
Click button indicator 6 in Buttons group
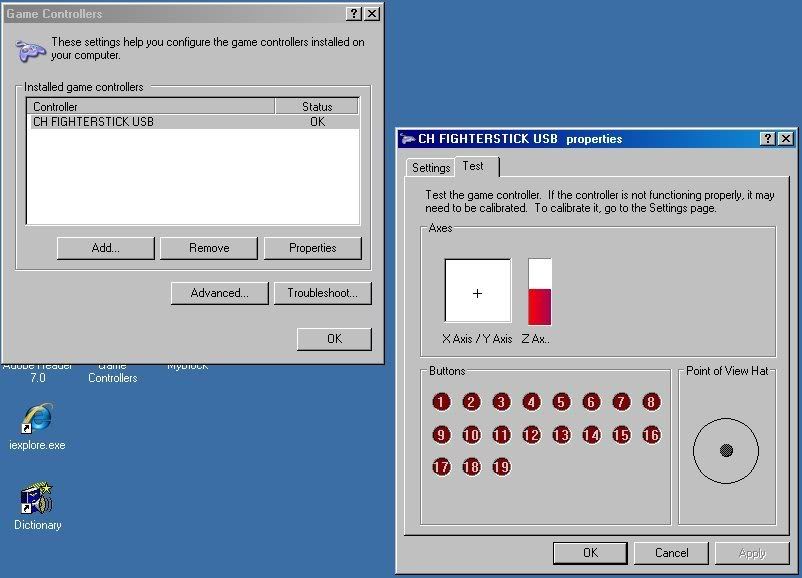click(591, 402)
